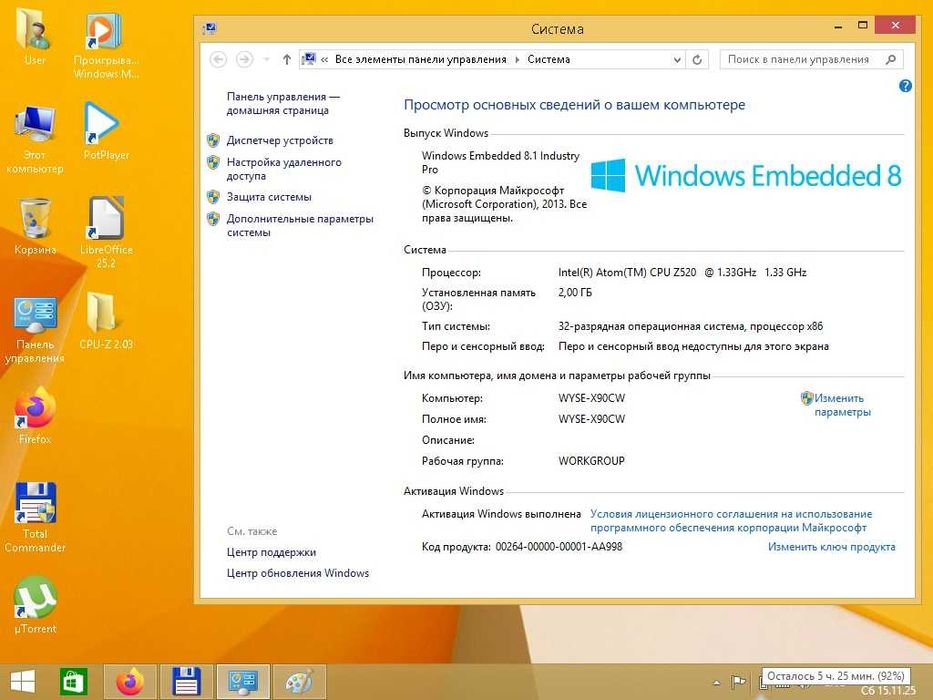Image resolution: width=933 pixels, height=700 pixels.
Task: Select the Control Panel taskbar button
Action: (x=243, y=682)
